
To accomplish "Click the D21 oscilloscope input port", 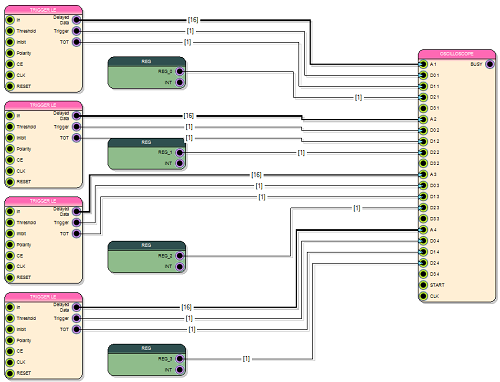I will coord(423,97).
